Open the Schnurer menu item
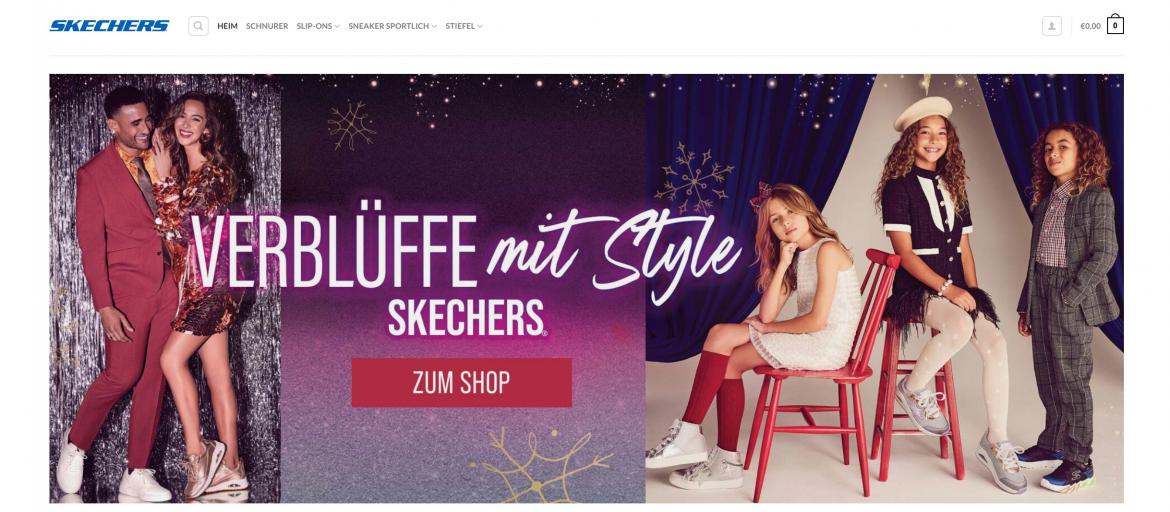1170x512 pixels. coord(267,26)
